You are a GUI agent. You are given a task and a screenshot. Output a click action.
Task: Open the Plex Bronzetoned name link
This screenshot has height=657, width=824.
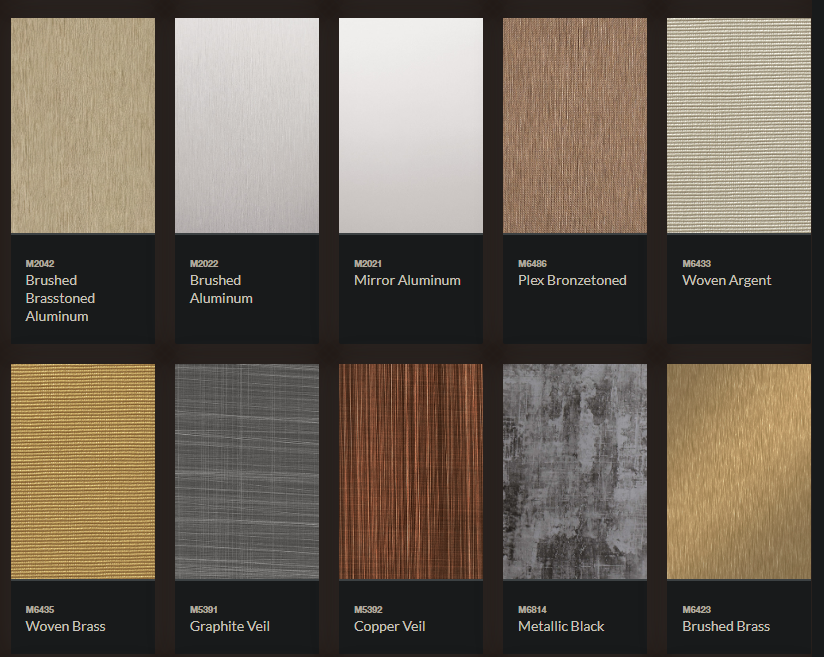[572, 280]
